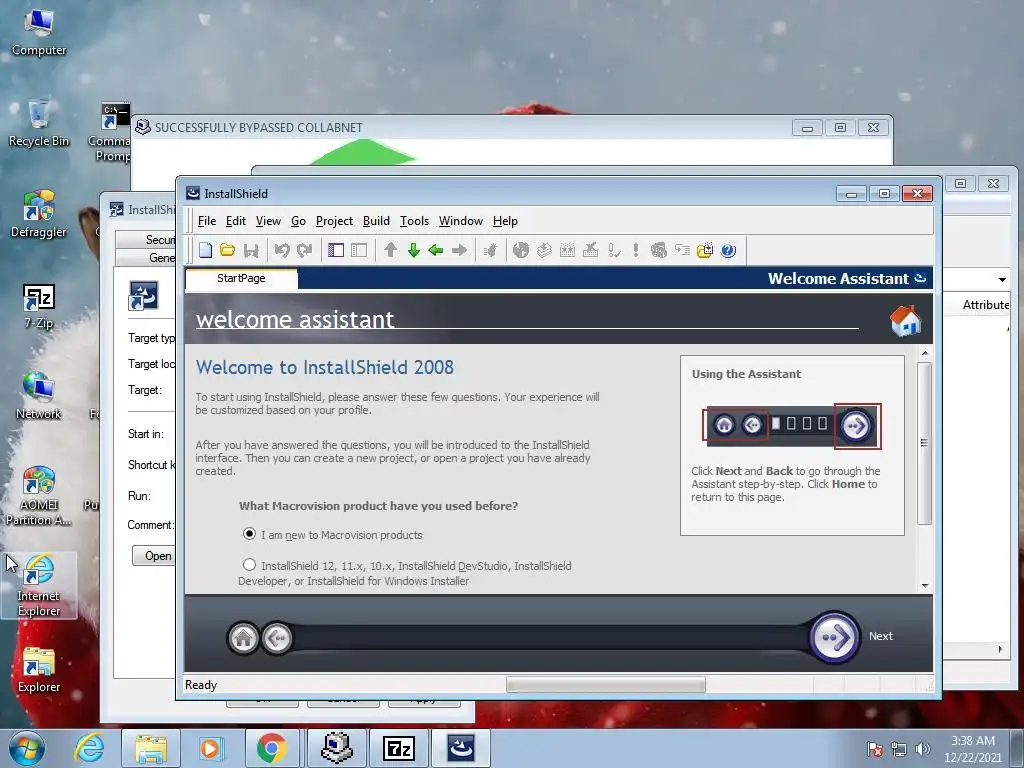The height and width of the screenshot is (768, 1024).
Task: Open the File menu
Action: 206,221
